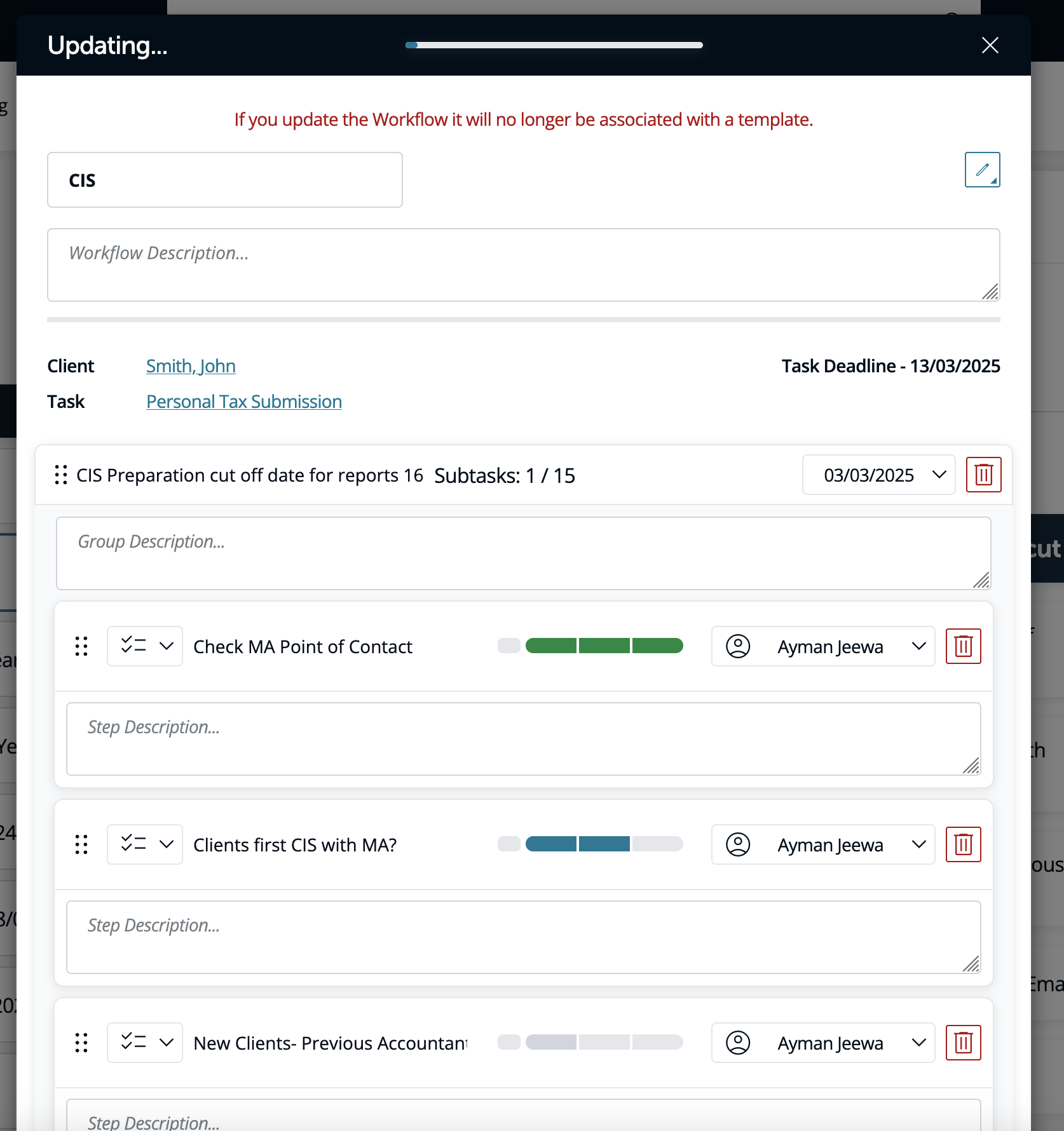
Task: Click the Clients first CIS with MA? title
Action: click(x=295, y=845)
